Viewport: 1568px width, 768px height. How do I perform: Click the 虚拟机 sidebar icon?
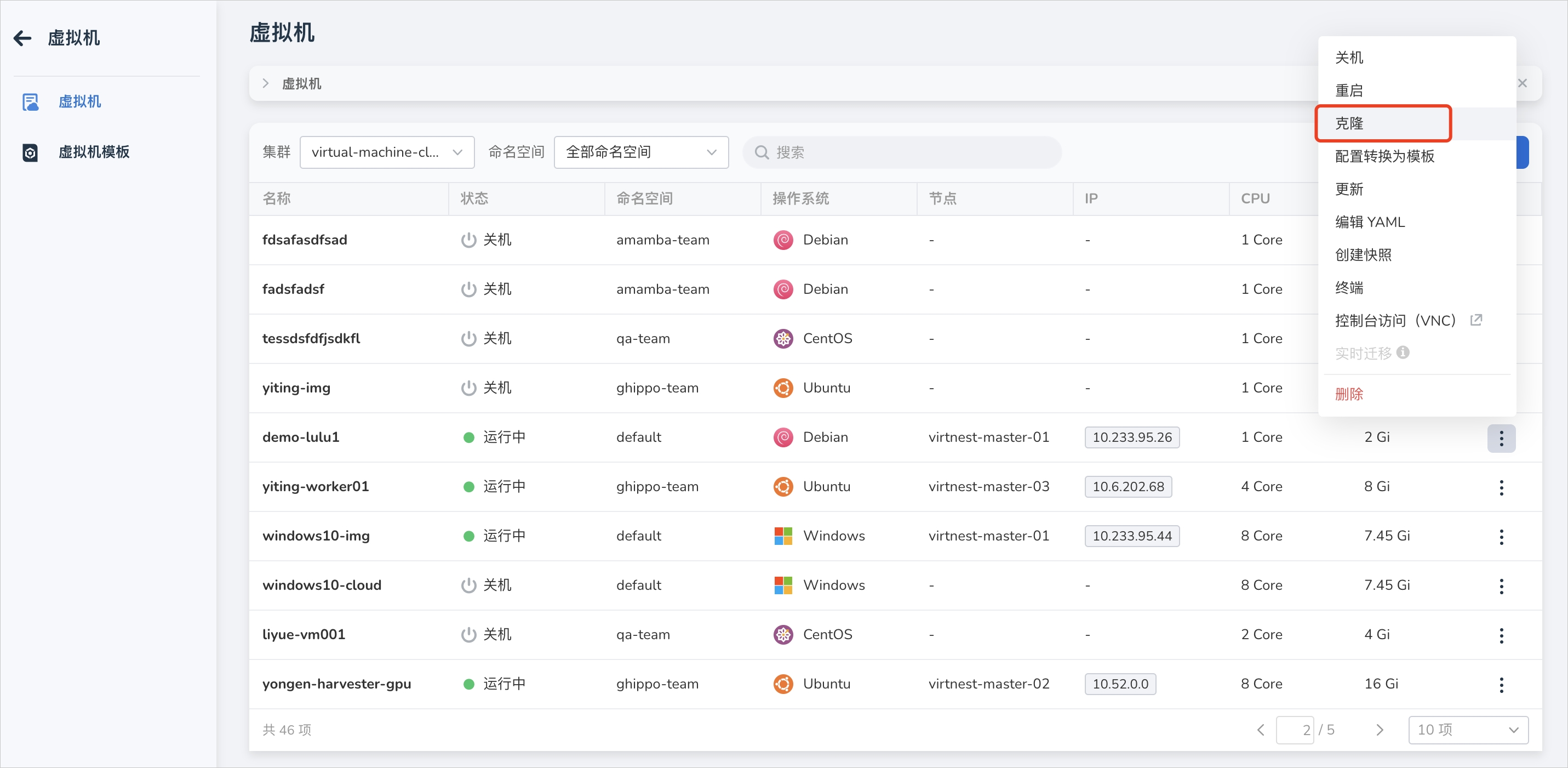(x=30, y=102)
